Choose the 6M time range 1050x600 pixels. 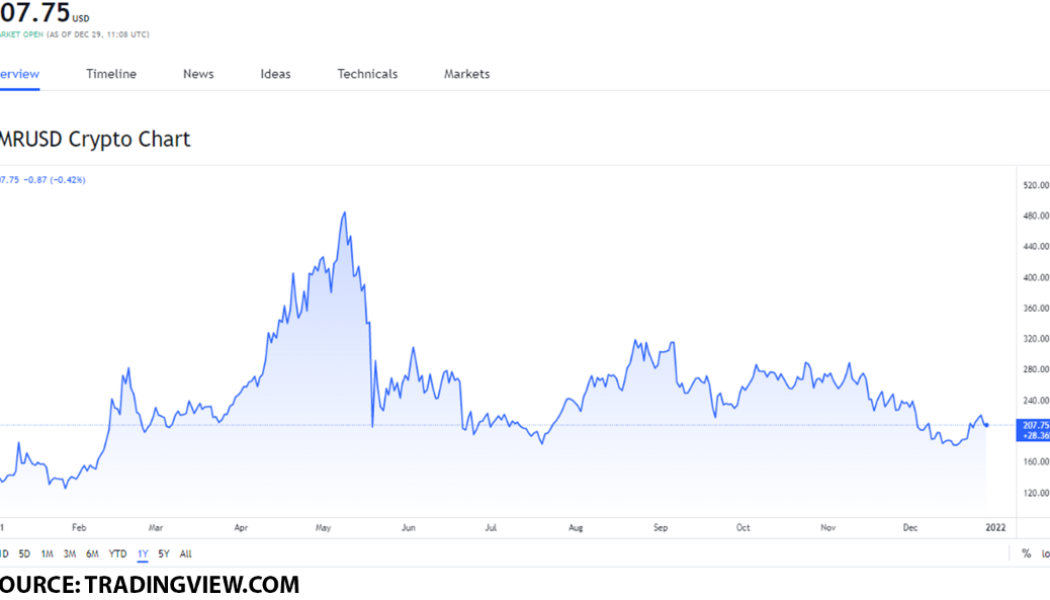[92, 554]
